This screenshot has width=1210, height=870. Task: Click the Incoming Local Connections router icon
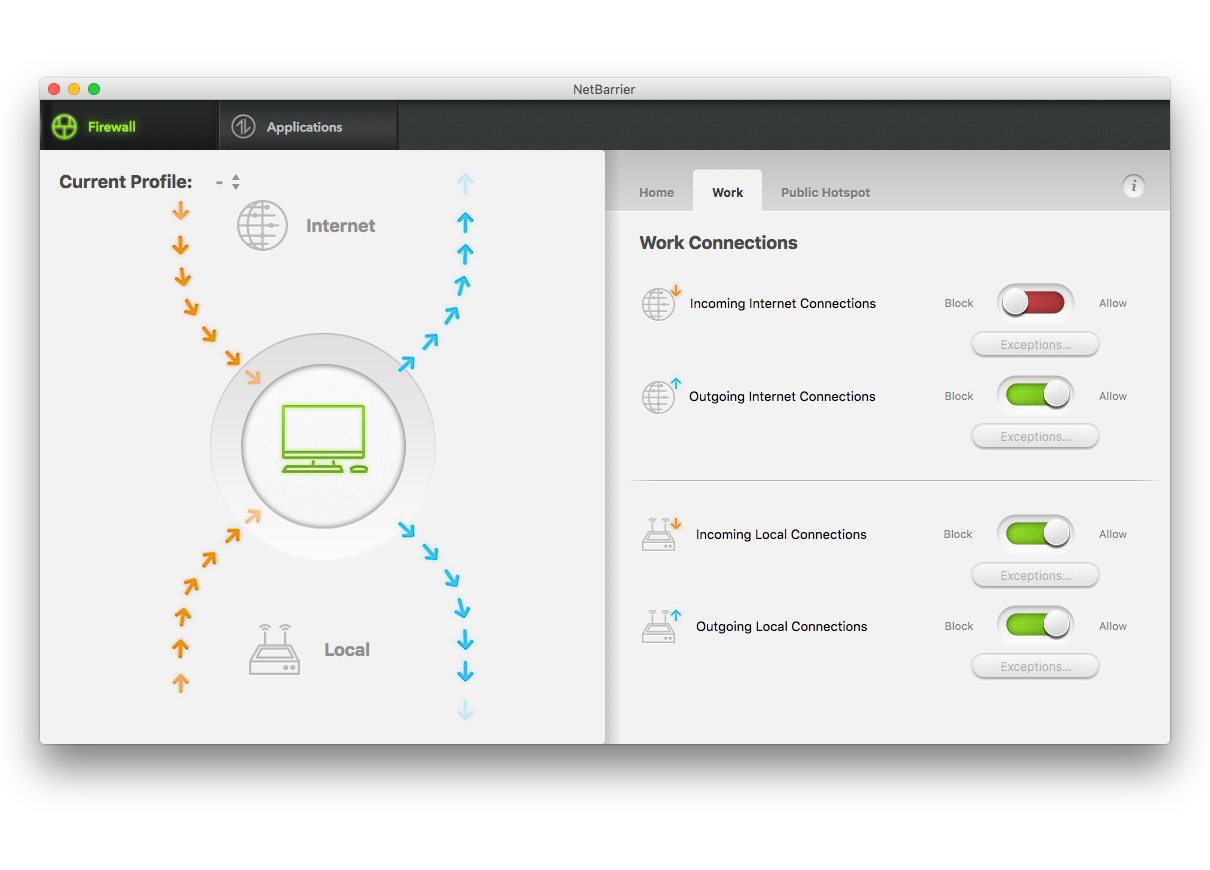(x=659, y=535)
